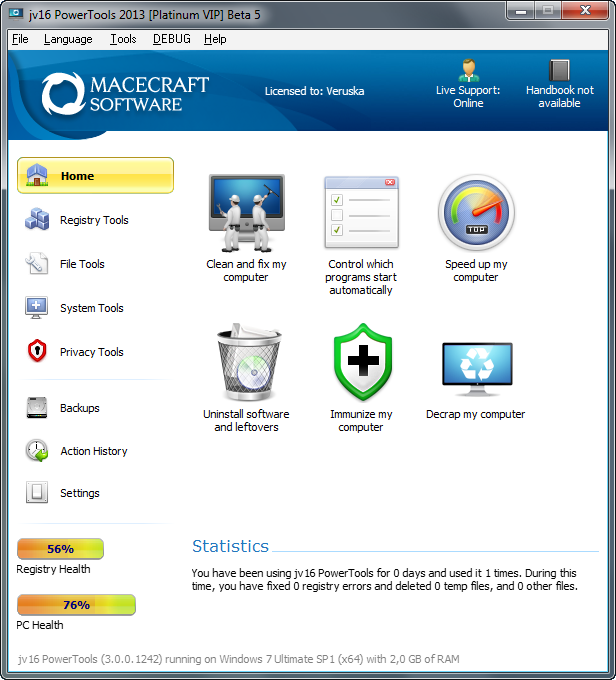The image size is (616, 680).
Task: Open the DEBUG menu
Action: (x=172, y=39)
